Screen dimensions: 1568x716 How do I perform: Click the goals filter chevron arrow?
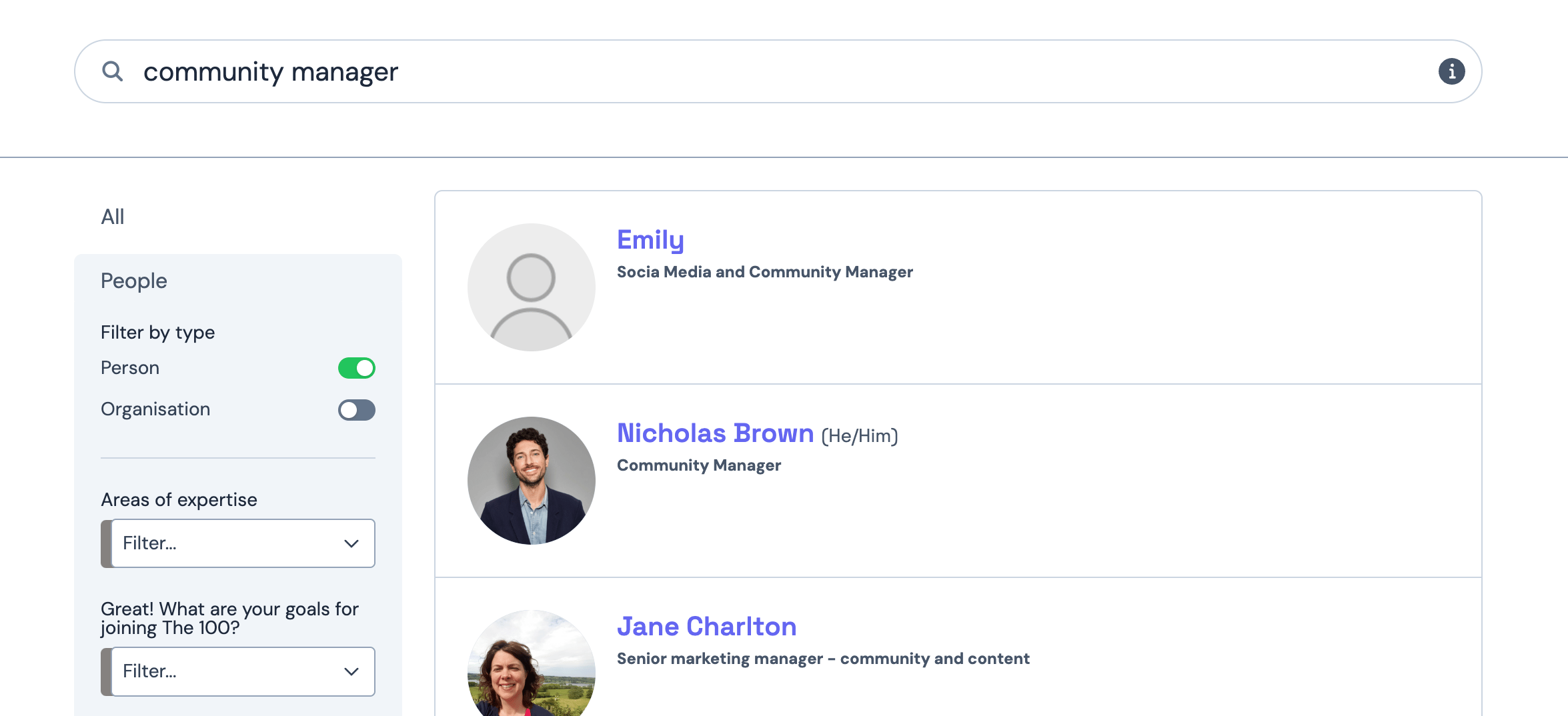click(x=351, y=671)
